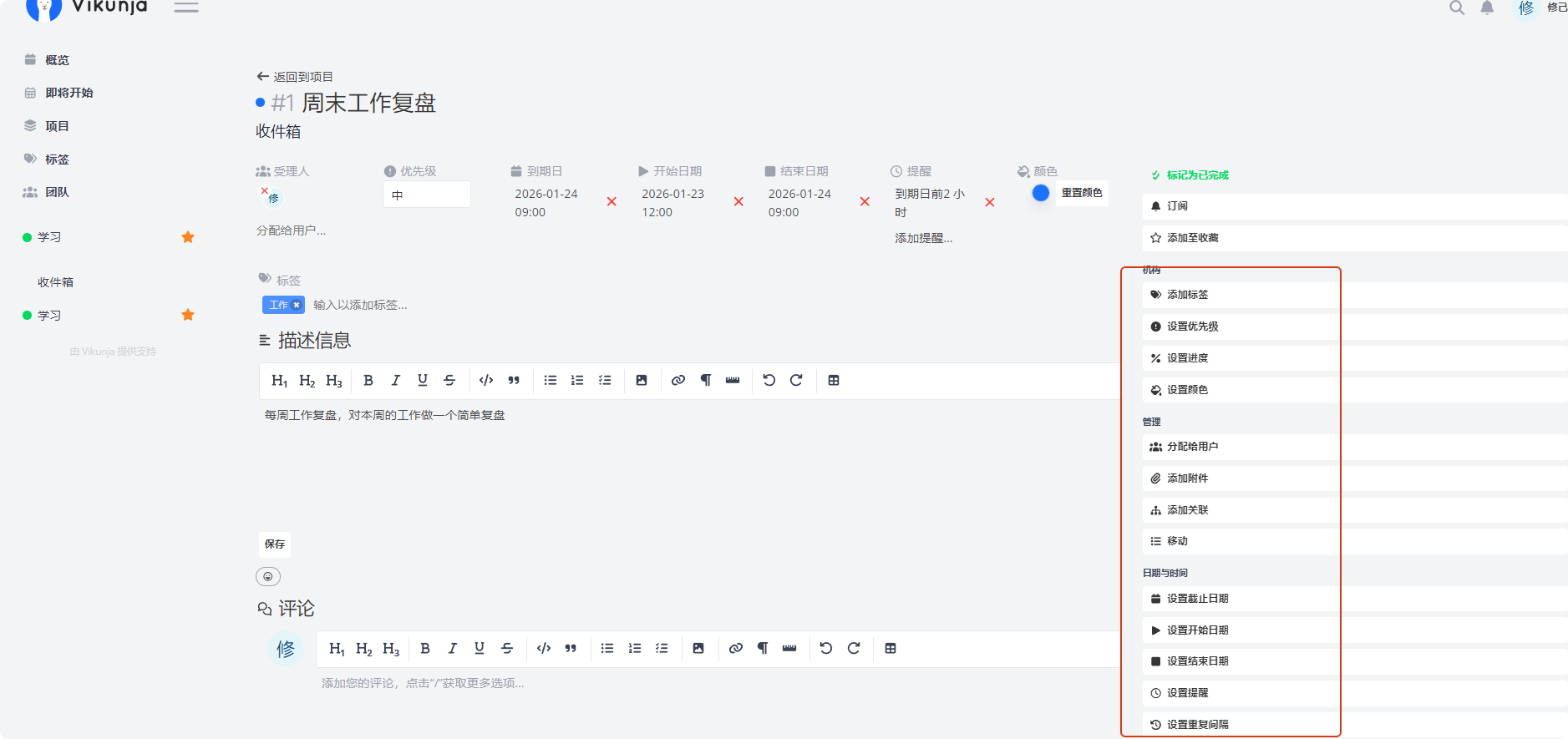Click the link icon in description toolbar
Viewport: 1568px width, 739px height.
click(x=678, y=381)
